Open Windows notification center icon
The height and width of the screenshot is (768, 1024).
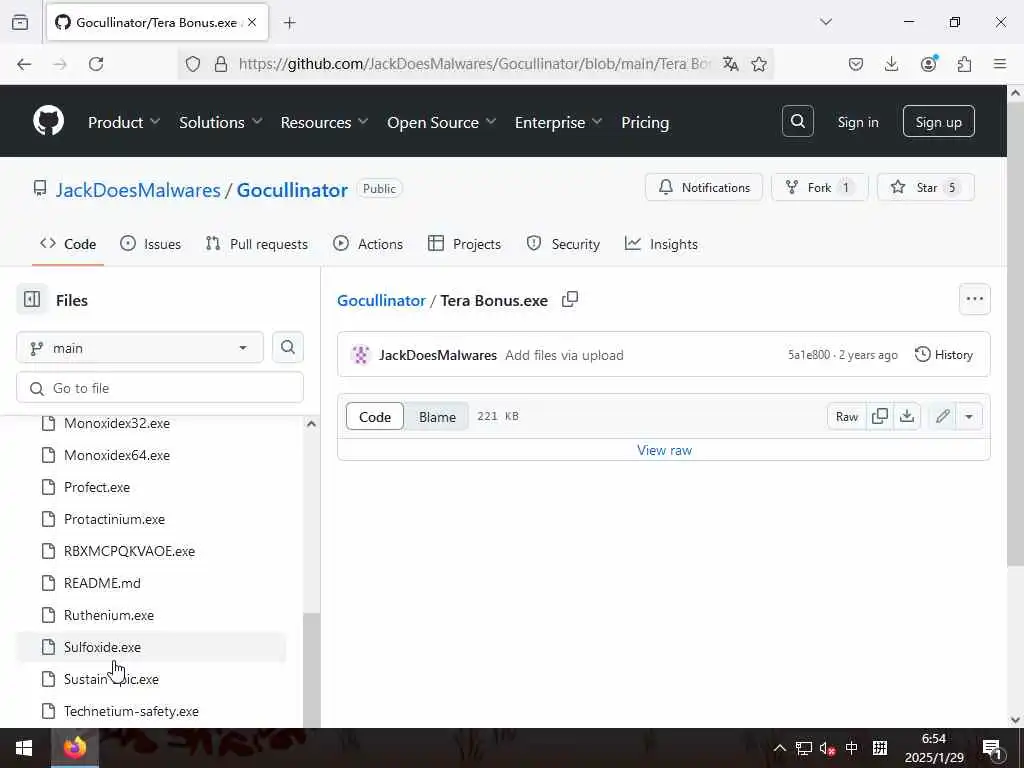pyautogui.click(x=992, y=749)
